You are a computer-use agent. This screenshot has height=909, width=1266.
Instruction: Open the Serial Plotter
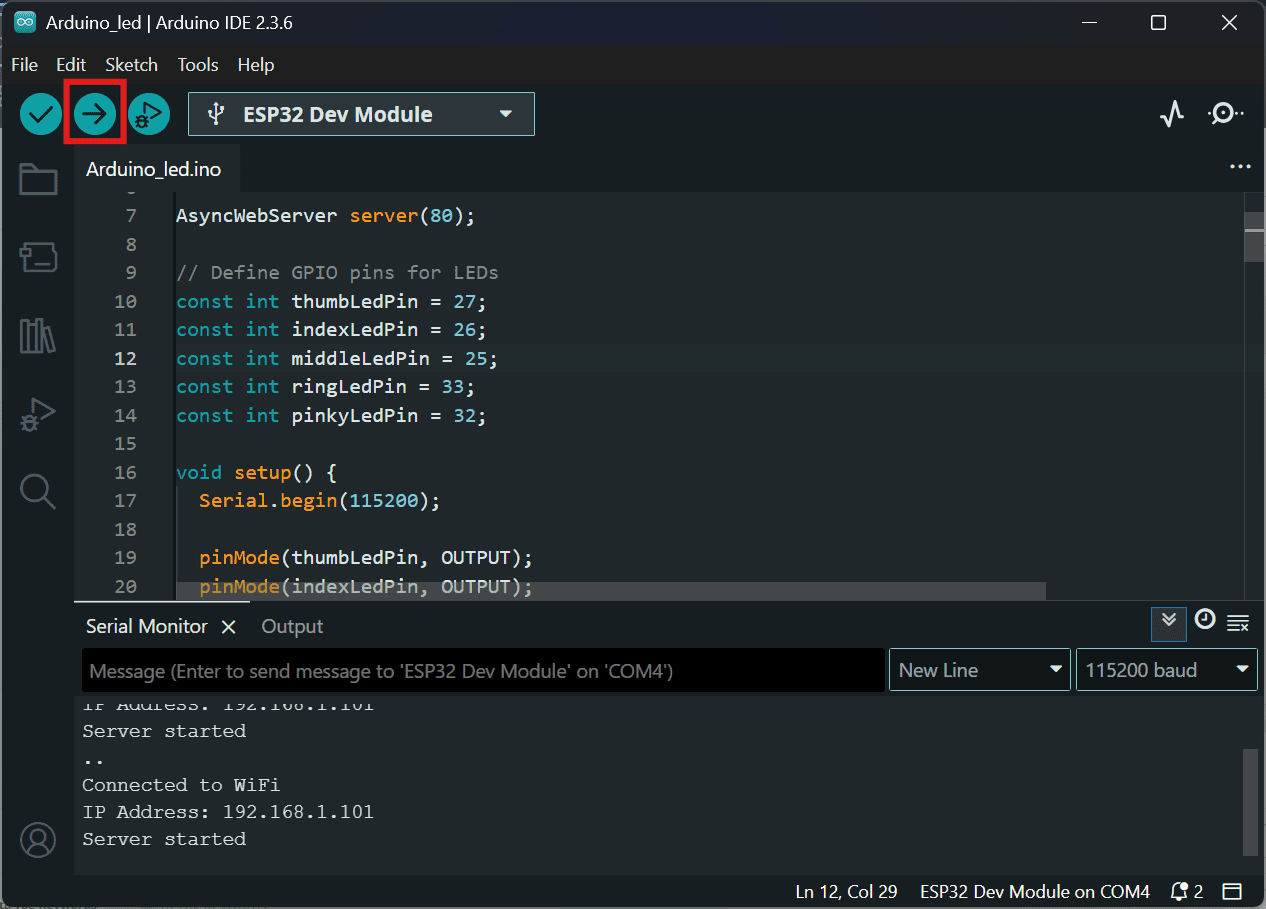[x=1172, y=114]
